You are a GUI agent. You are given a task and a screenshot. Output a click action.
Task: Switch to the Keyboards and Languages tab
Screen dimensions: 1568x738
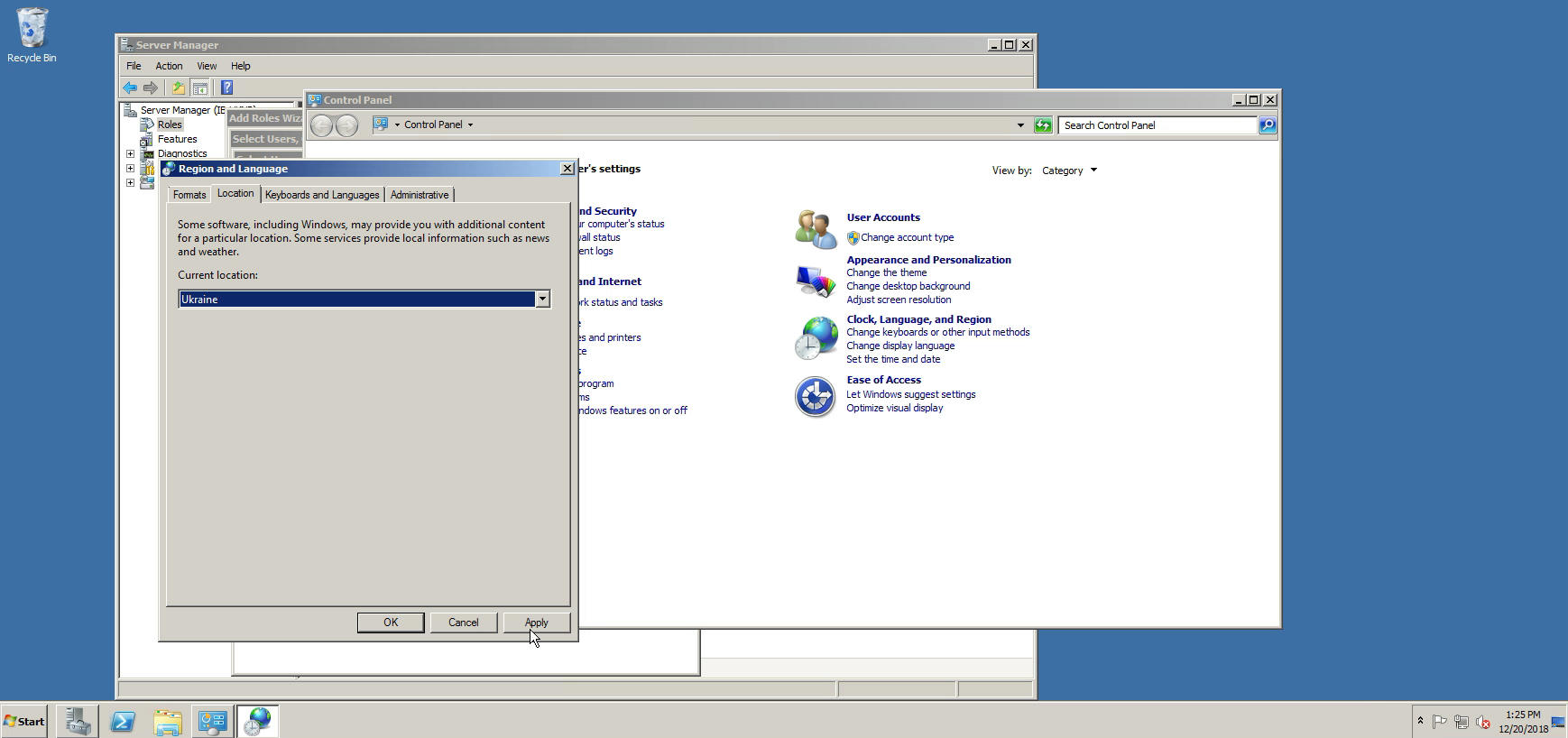point(322,195)
